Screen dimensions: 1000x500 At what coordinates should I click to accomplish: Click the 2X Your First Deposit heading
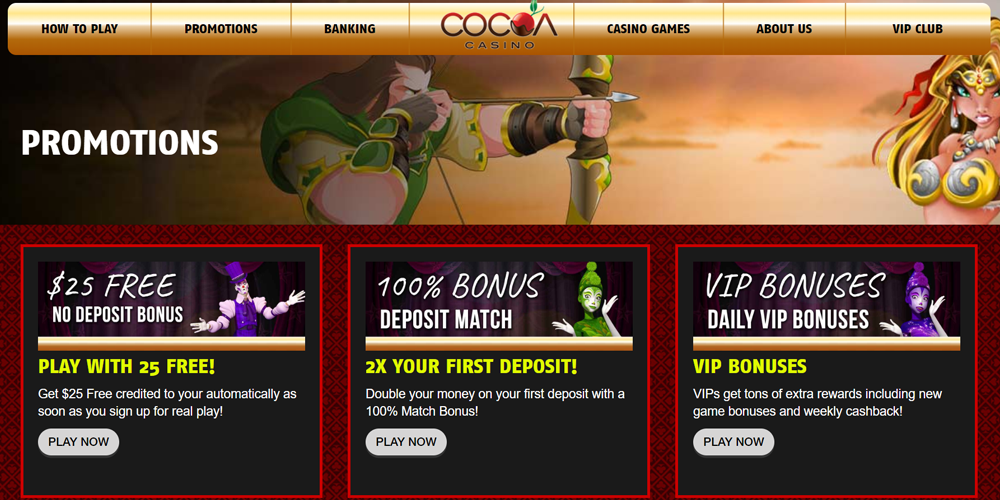(471, 367)
